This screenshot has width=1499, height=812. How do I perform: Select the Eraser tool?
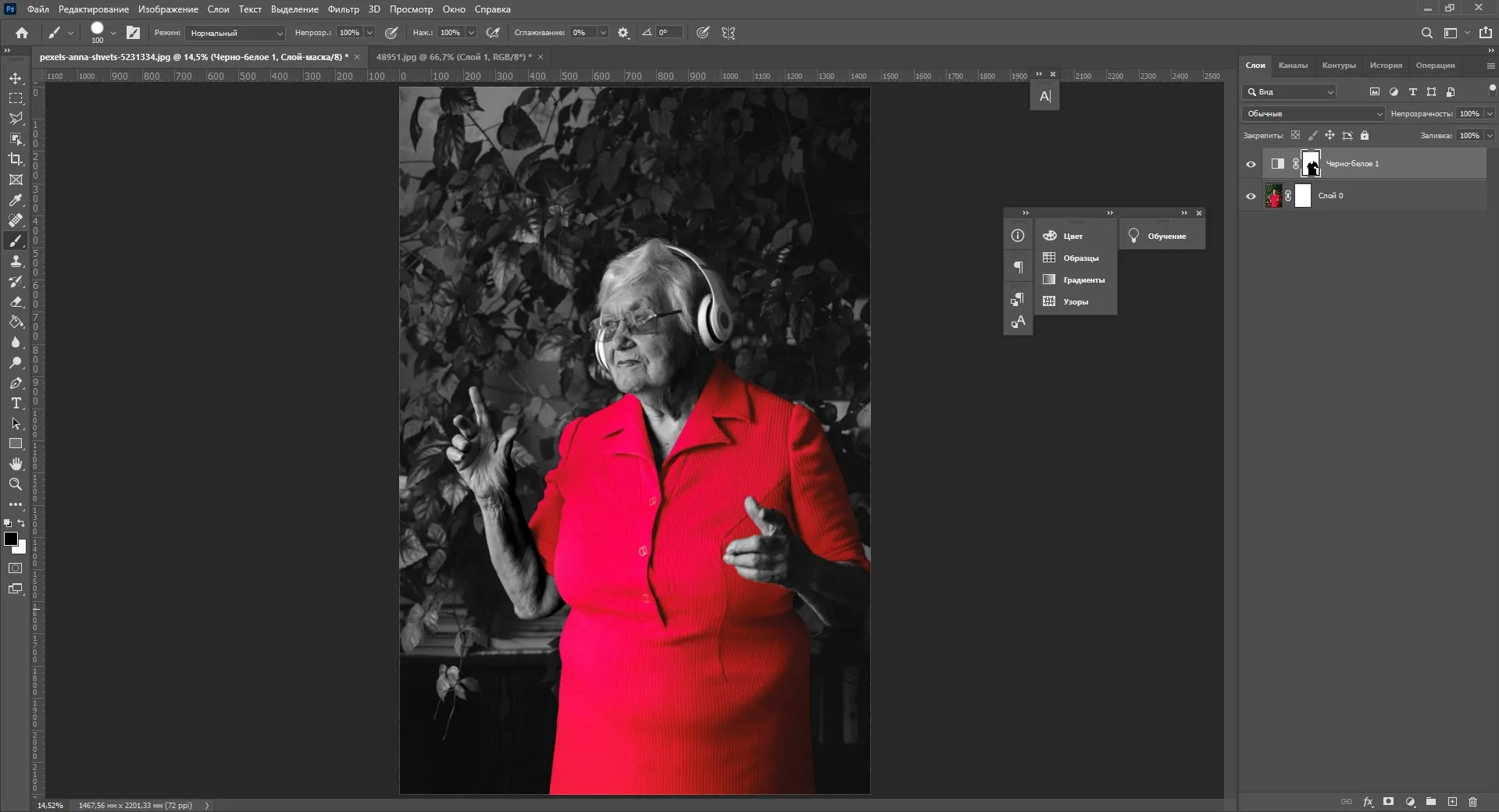[16, 301]
